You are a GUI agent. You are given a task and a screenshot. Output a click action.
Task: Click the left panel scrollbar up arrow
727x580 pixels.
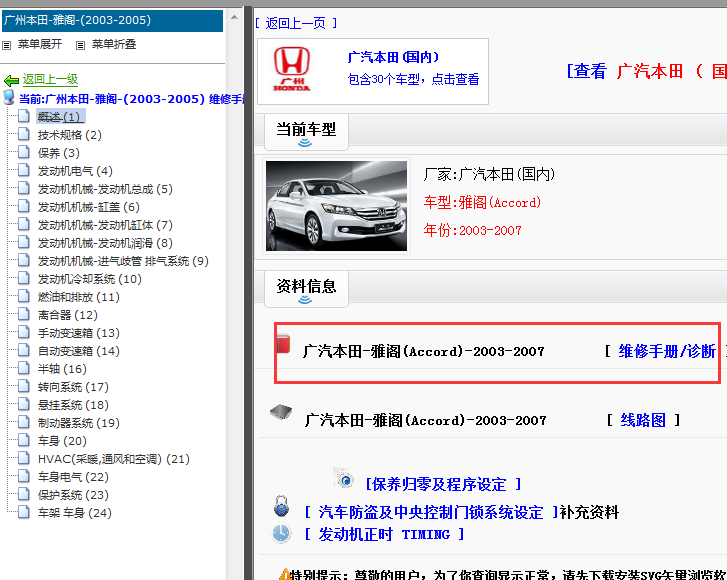[234, 17]
